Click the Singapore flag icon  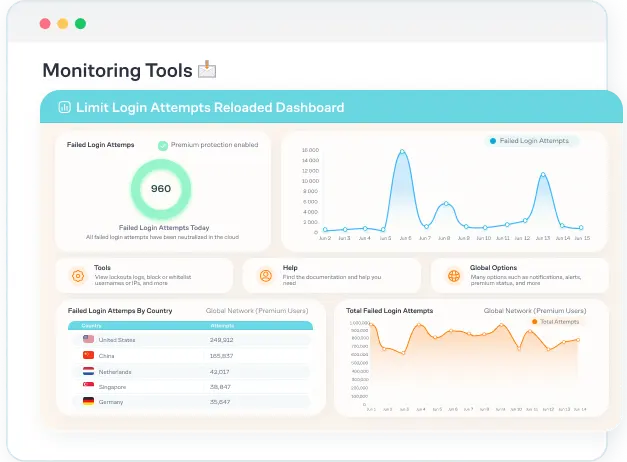click(x=88, y=386)
